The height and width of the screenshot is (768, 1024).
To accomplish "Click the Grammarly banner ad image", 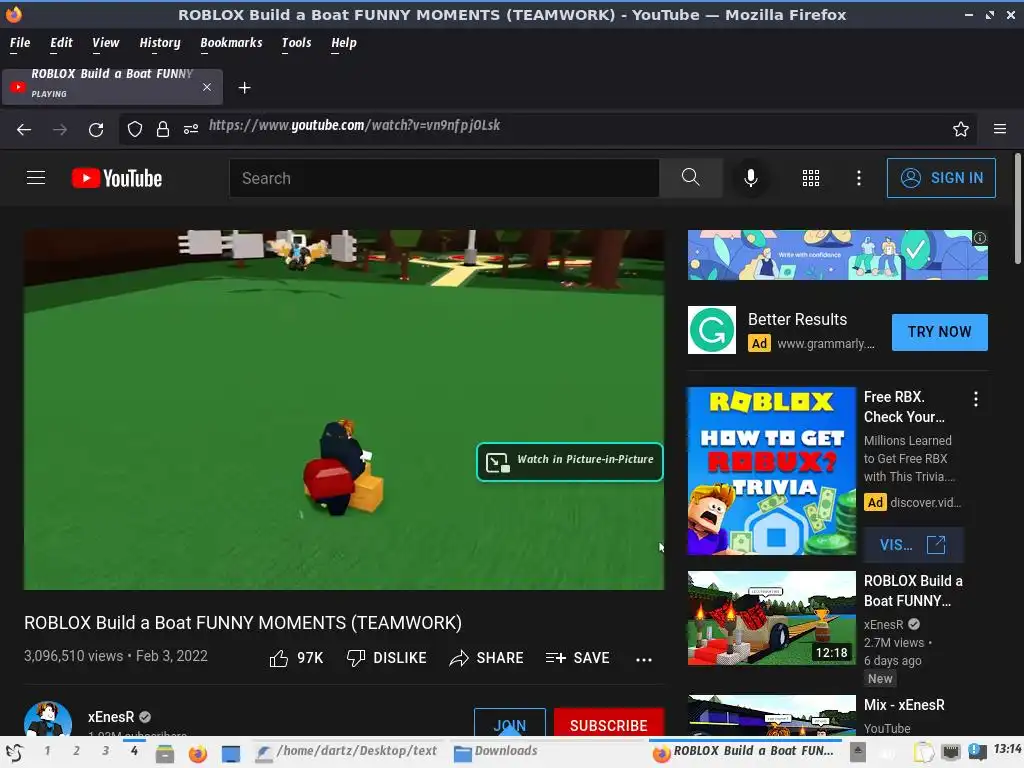I will [837, 255].
